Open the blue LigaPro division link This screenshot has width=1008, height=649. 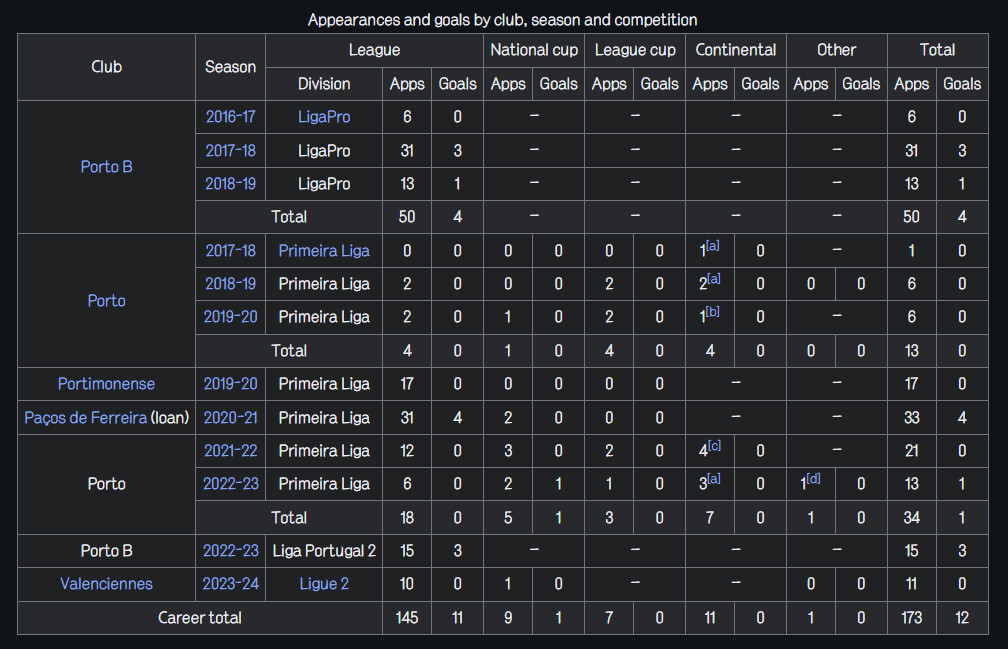point(324,117)
